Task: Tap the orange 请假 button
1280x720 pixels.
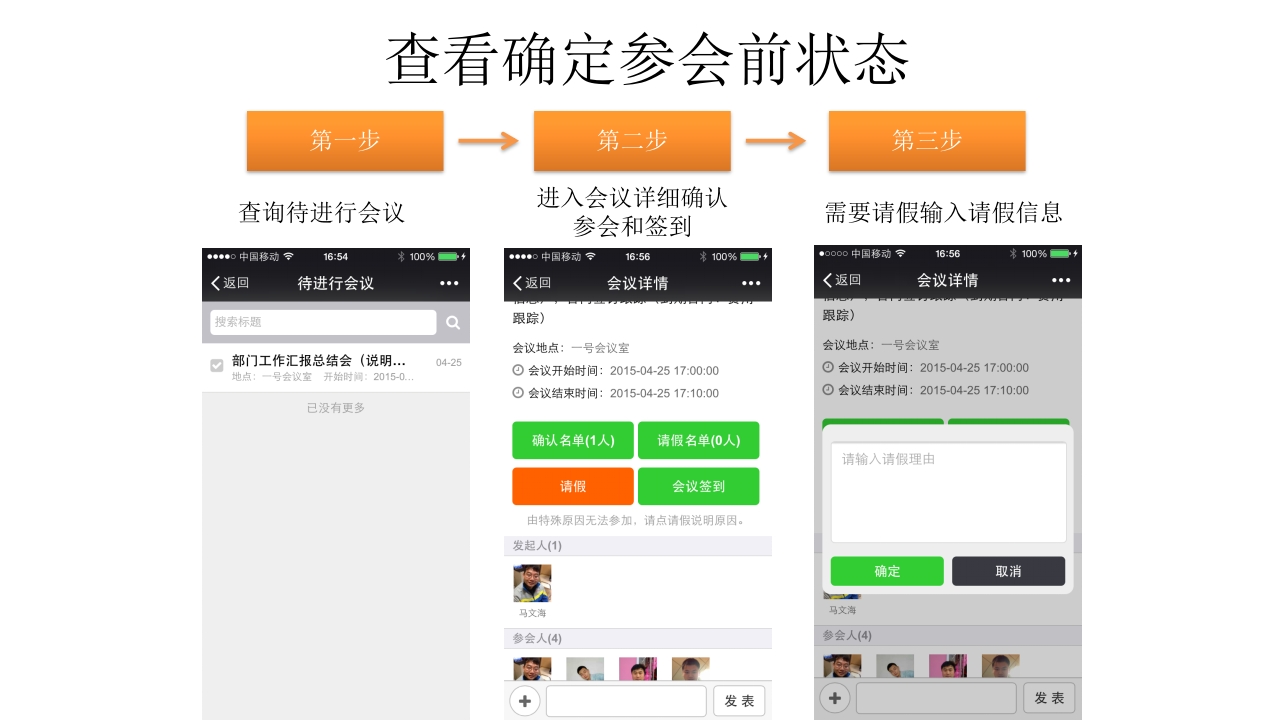Action: pyautogui.click(x=573, y=486)
